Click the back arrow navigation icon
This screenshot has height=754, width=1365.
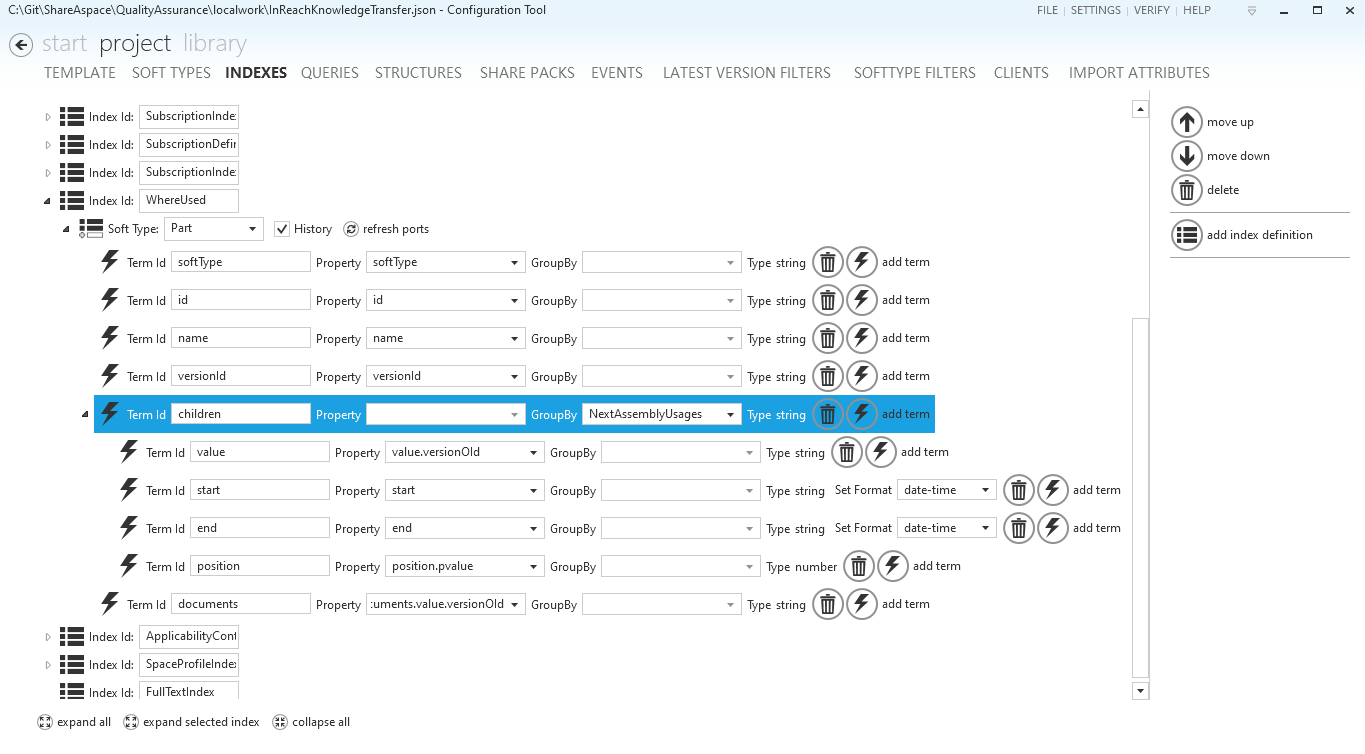click(20, 45)
